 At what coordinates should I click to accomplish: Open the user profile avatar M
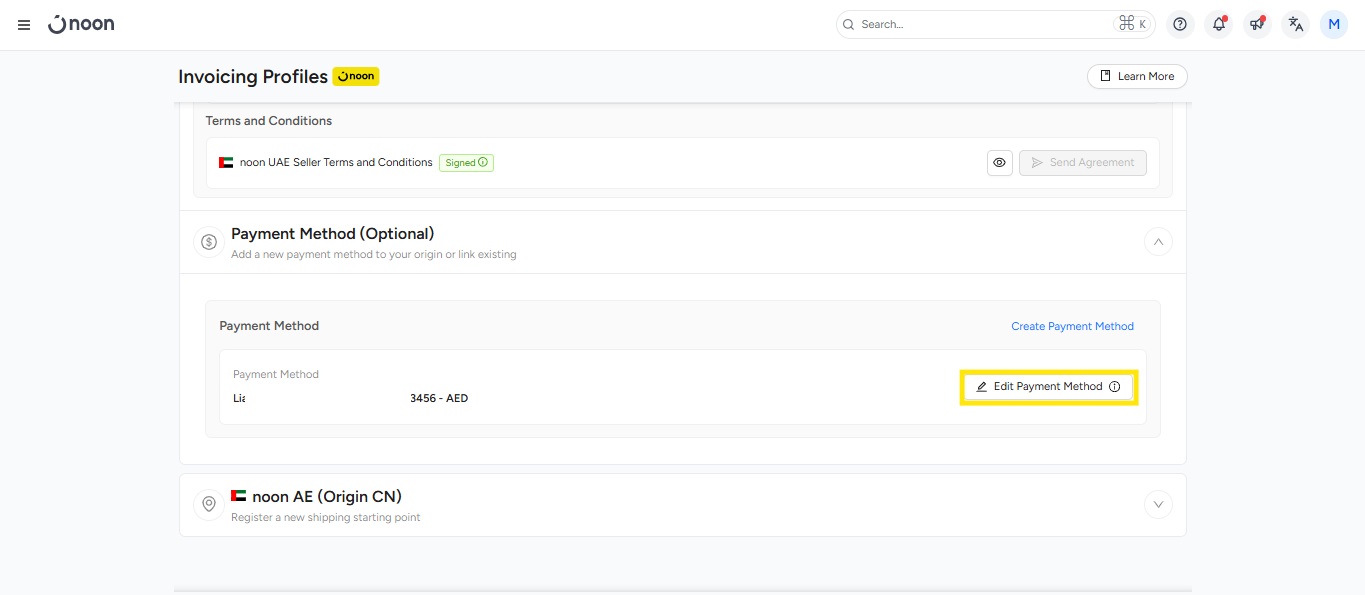[x=1334, y=25]
